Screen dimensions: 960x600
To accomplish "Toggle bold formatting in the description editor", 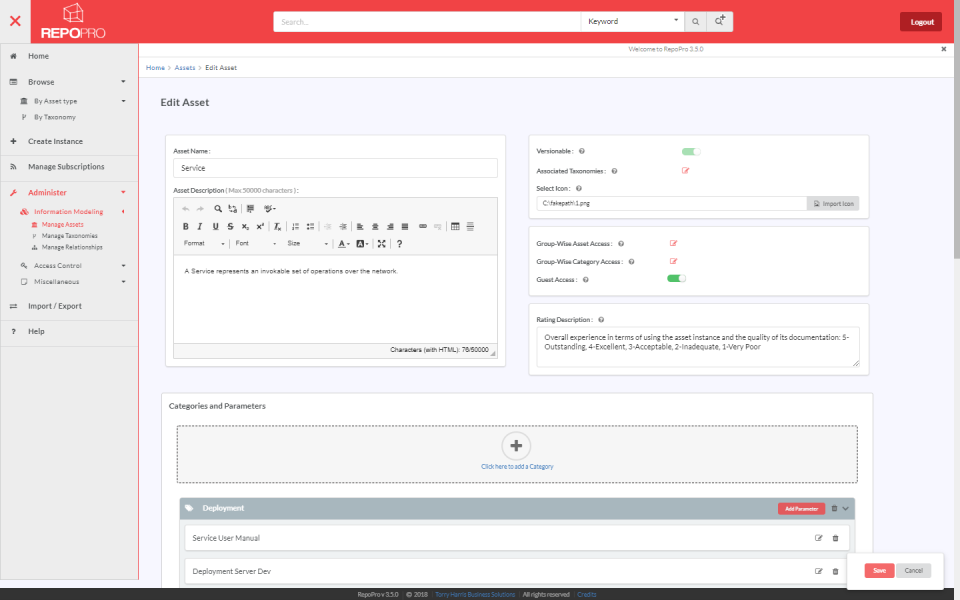I will point(185,226).
